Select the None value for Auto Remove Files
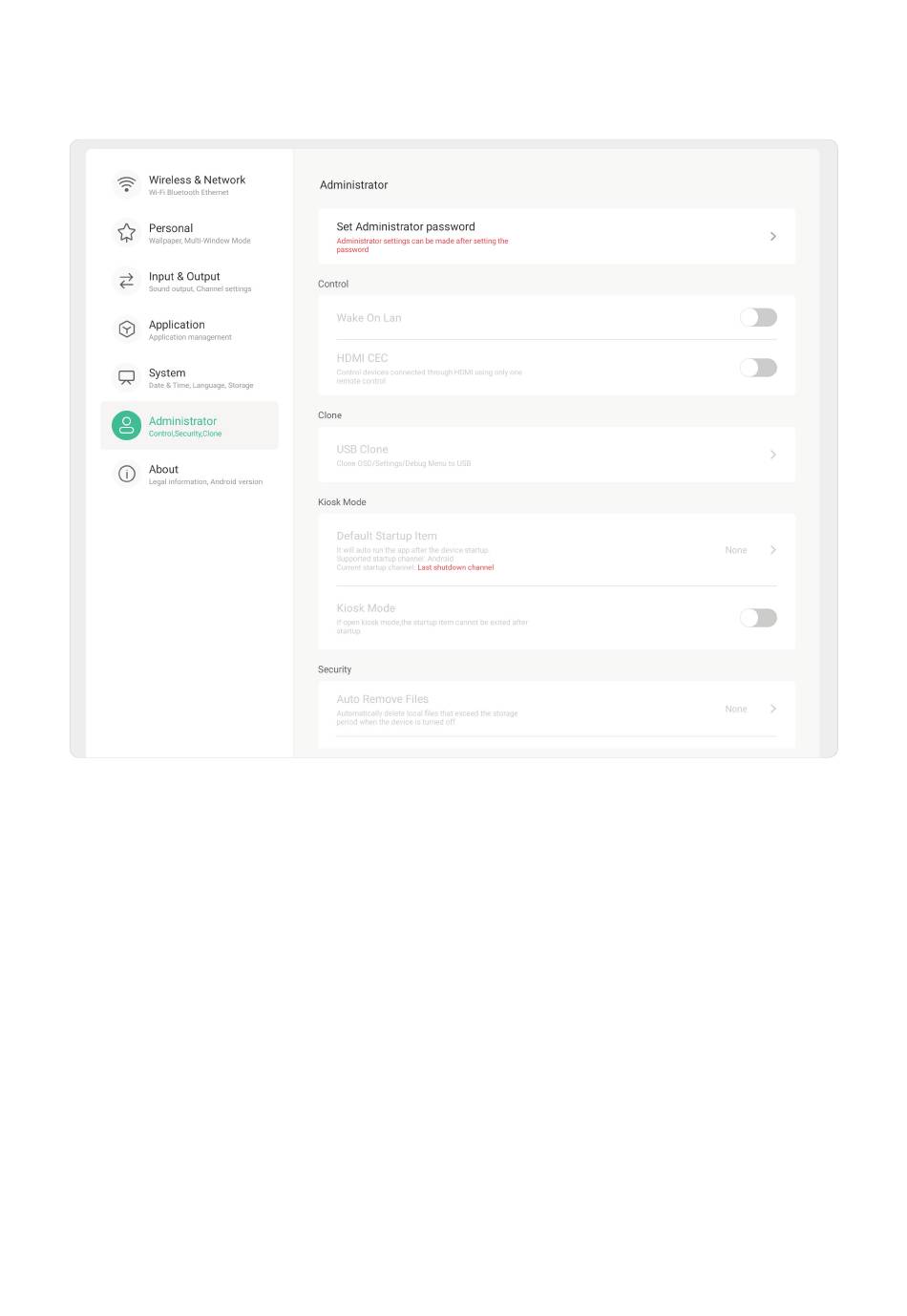 coord(736,709)
